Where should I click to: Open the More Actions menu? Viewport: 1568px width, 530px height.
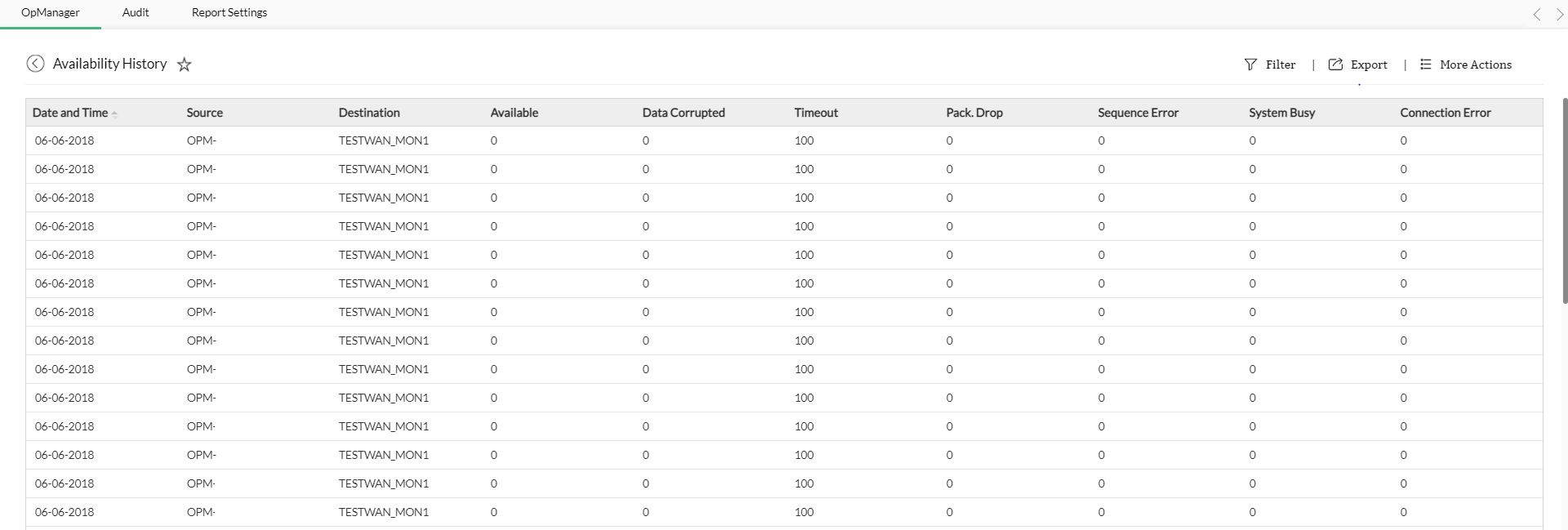click(x=1475, y=65)
